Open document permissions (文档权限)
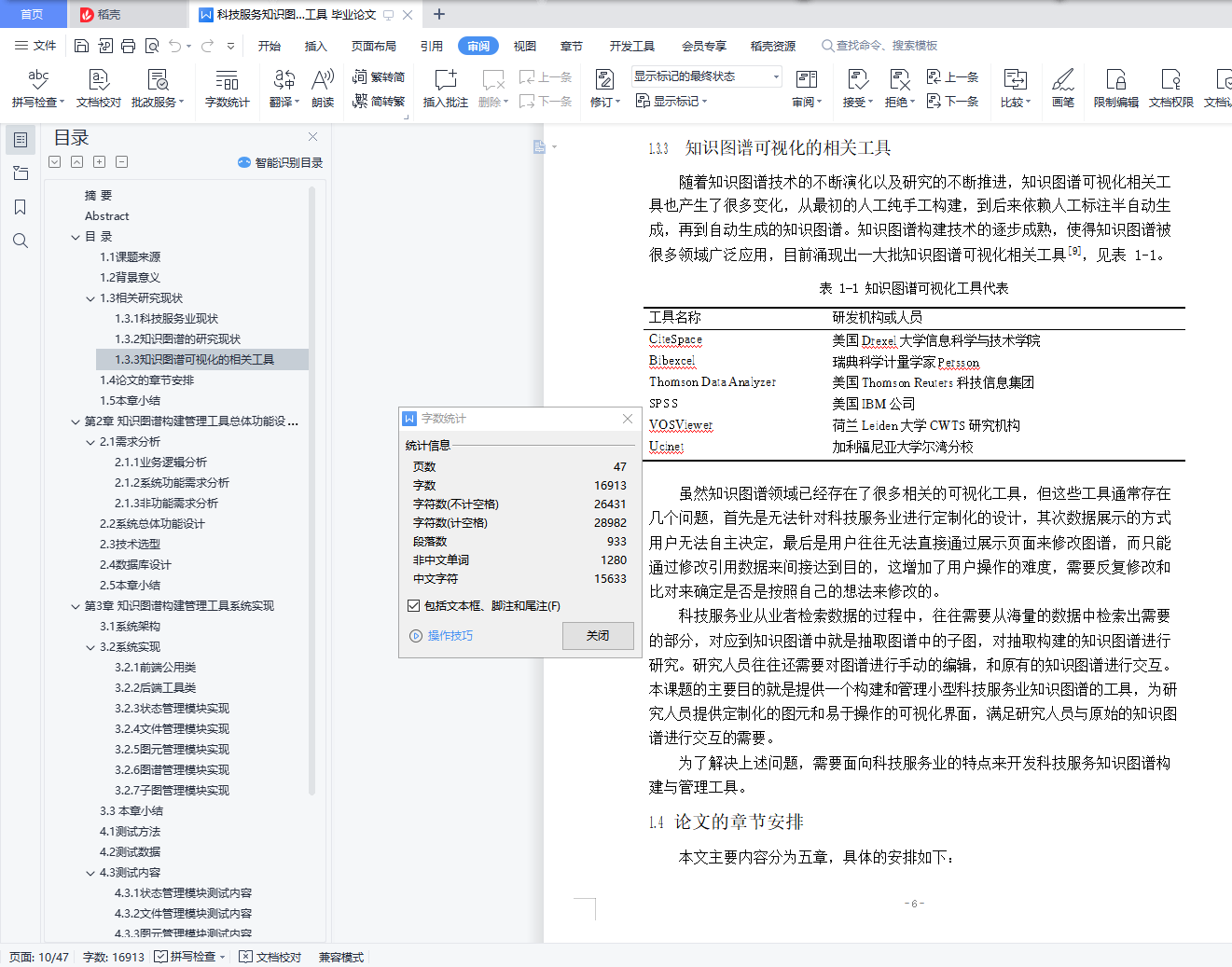 point(1171,89)
